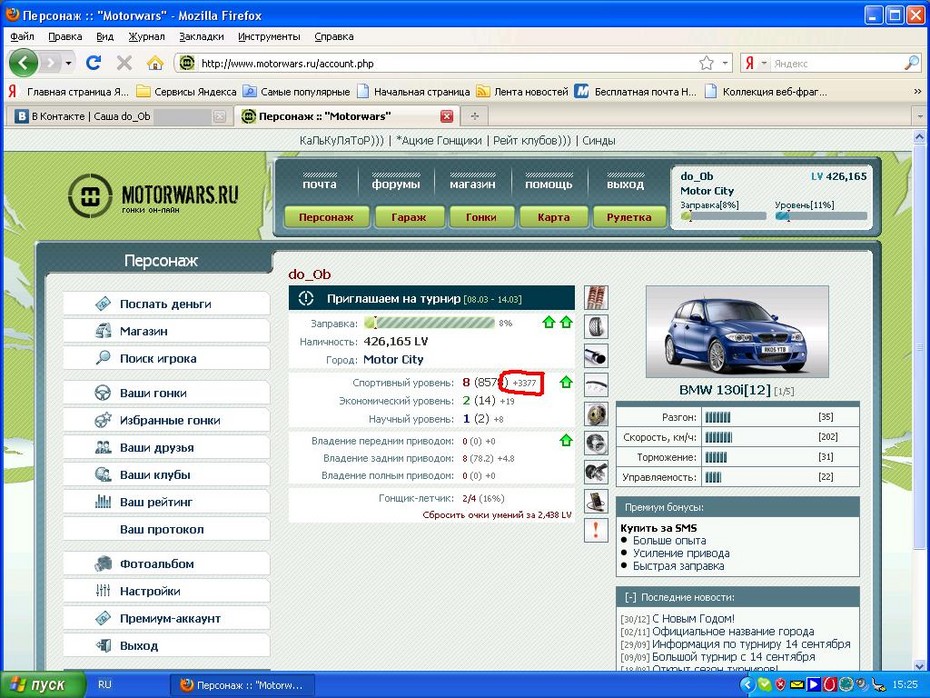
Task: Click the Заправка fuel progress bar in profile
Action: (x=429, y=323)
